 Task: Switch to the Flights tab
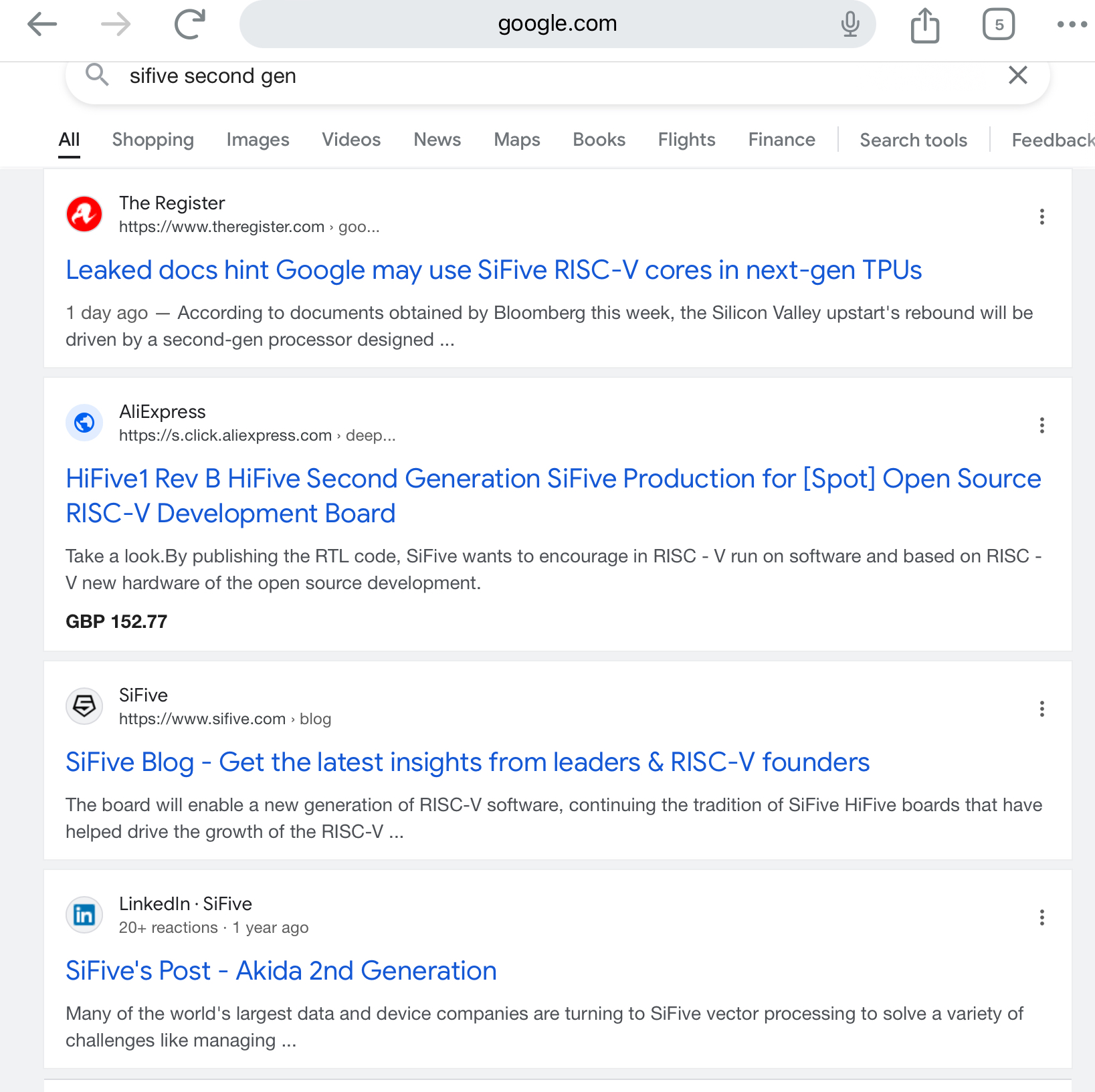click(687, 140)
